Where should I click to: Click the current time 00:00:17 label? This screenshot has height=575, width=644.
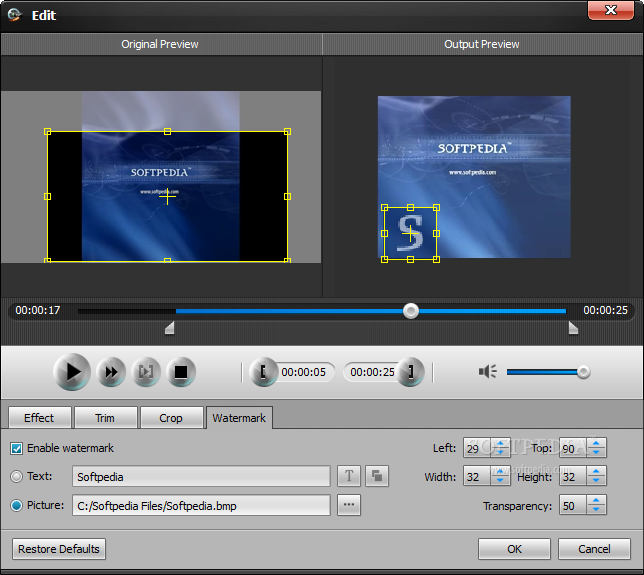pos(38,310)
